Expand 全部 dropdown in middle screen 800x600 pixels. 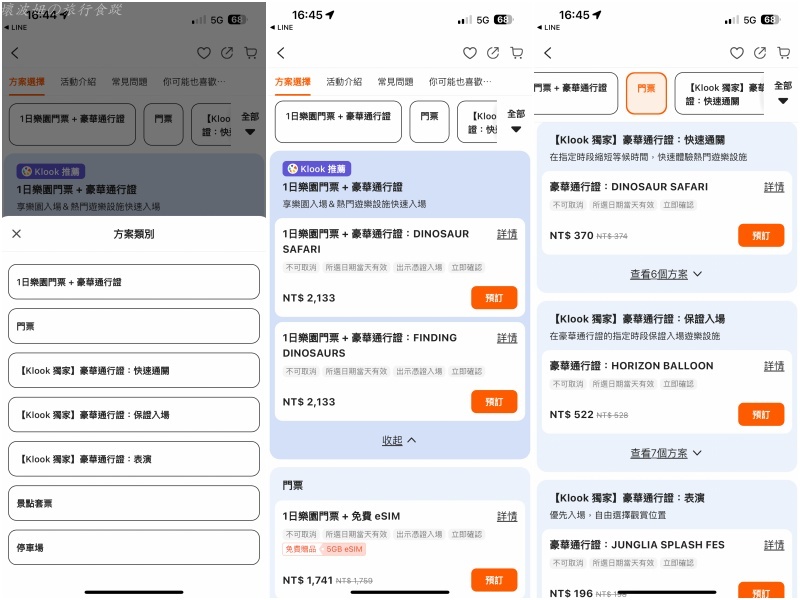(516, 121)
